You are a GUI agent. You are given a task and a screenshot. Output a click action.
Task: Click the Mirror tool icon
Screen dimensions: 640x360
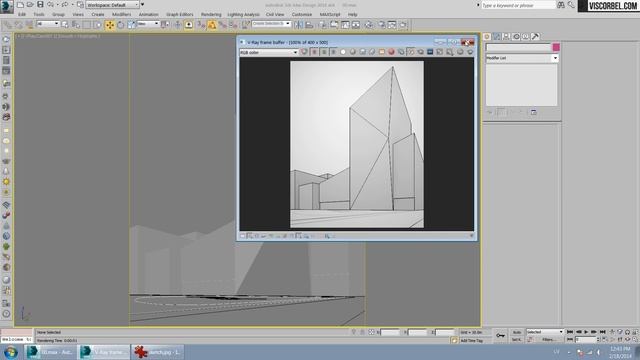299,25
